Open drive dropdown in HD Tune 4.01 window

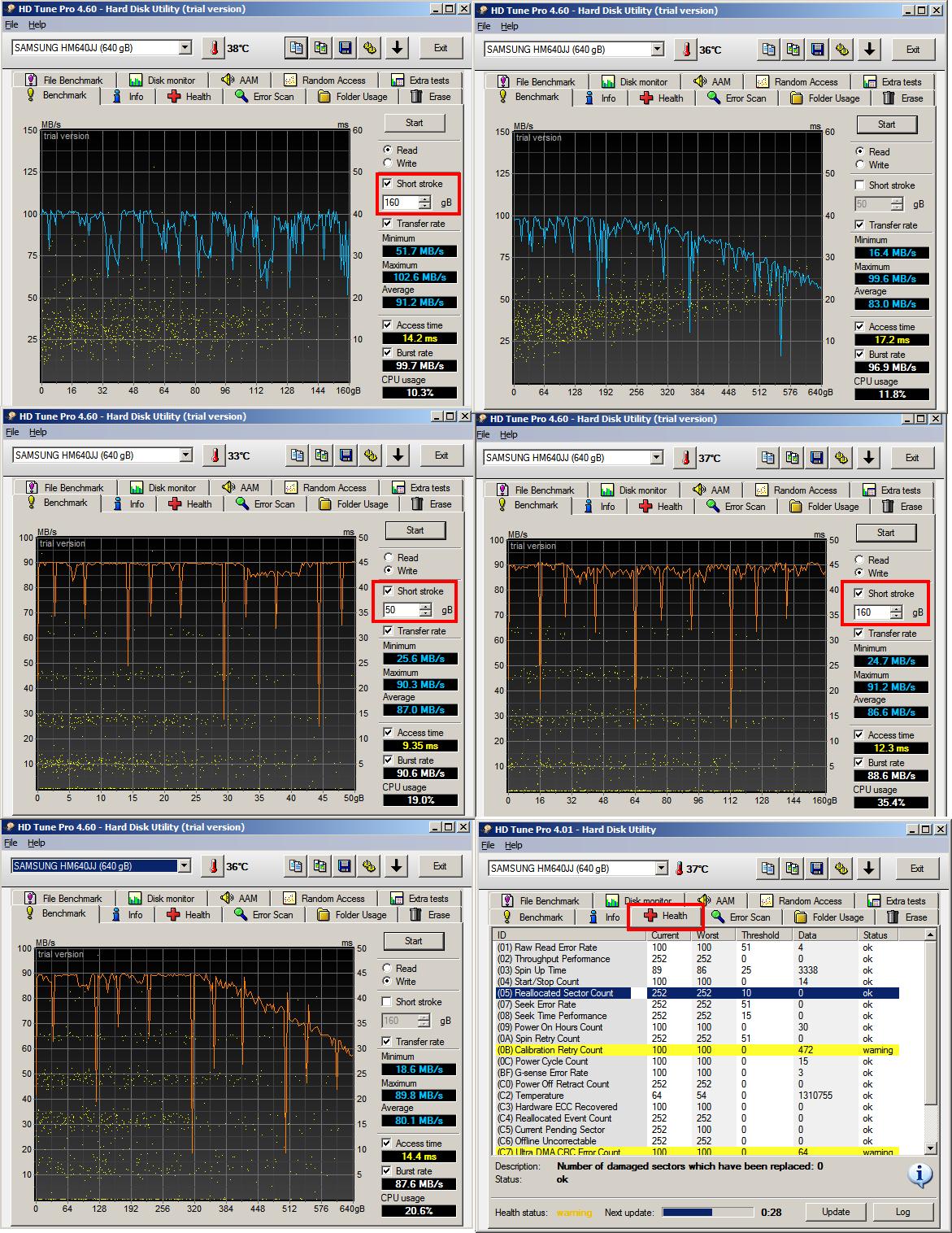662,869
